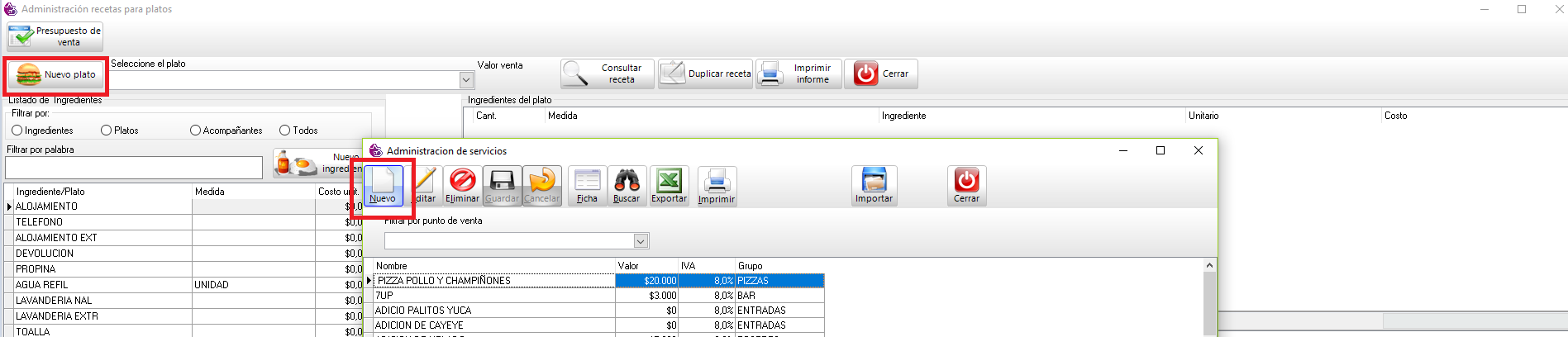Click the Nuevo plato burger icon
The height and width of the screenshot is (337, 1568).
pyautogui.click(x=29, y=75)
